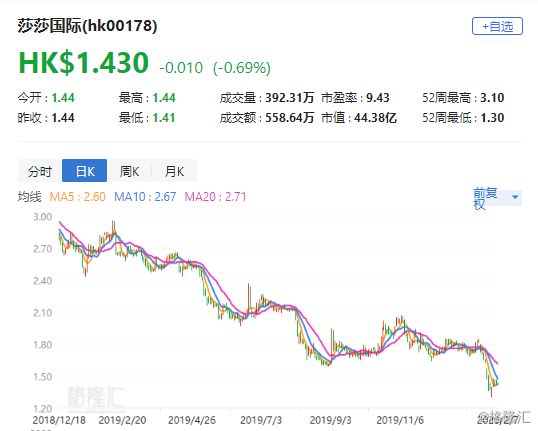Select the 最低 value 1.41
The image size is (538, 431).
tap(164, 118)
